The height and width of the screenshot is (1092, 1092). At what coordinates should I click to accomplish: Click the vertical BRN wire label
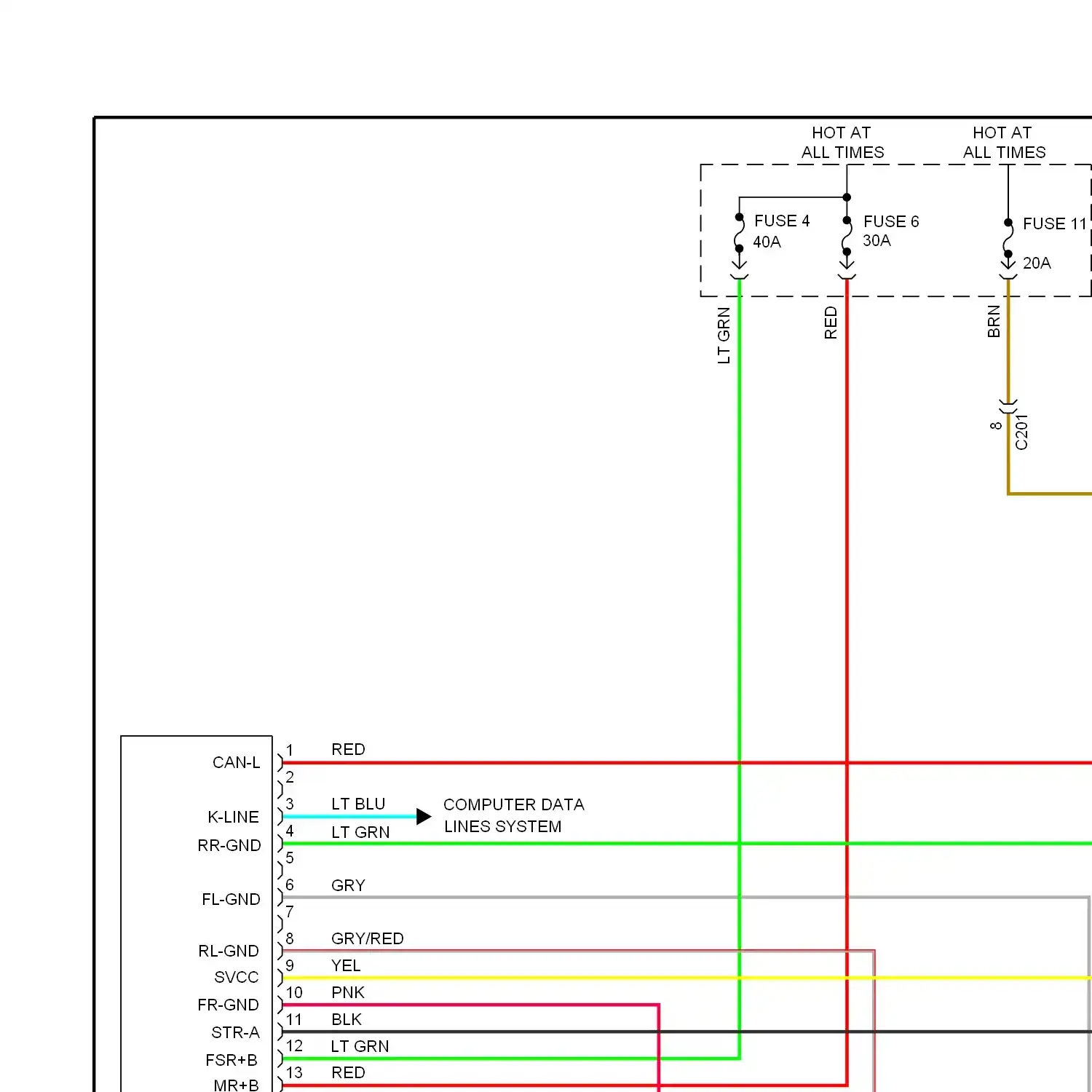point(994,322)
